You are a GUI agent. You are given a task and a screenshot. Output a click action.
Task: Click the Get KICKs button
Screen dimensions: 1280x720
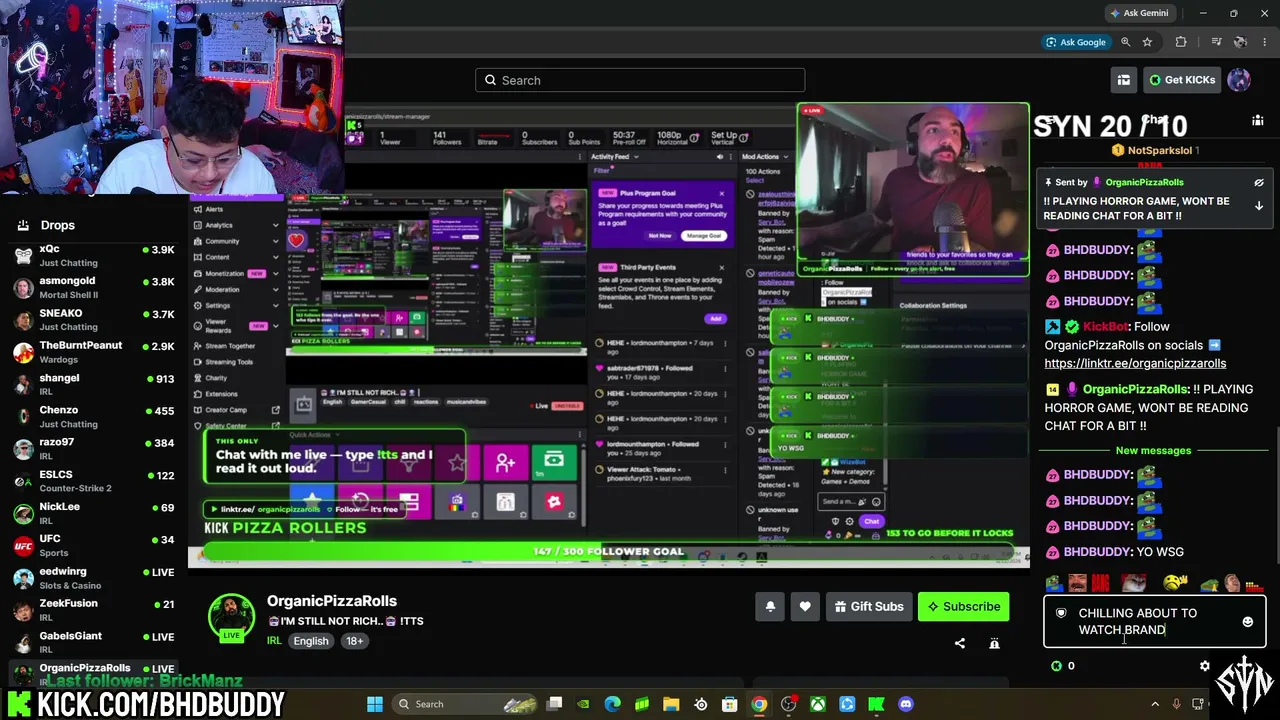pos(1182,80)
